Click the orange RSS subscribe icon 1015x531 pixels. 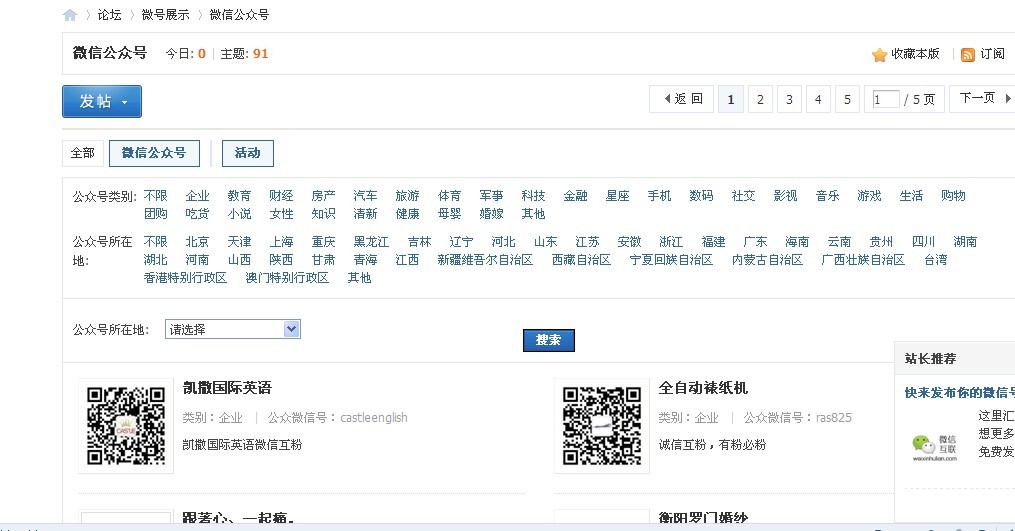coord(968,54)
